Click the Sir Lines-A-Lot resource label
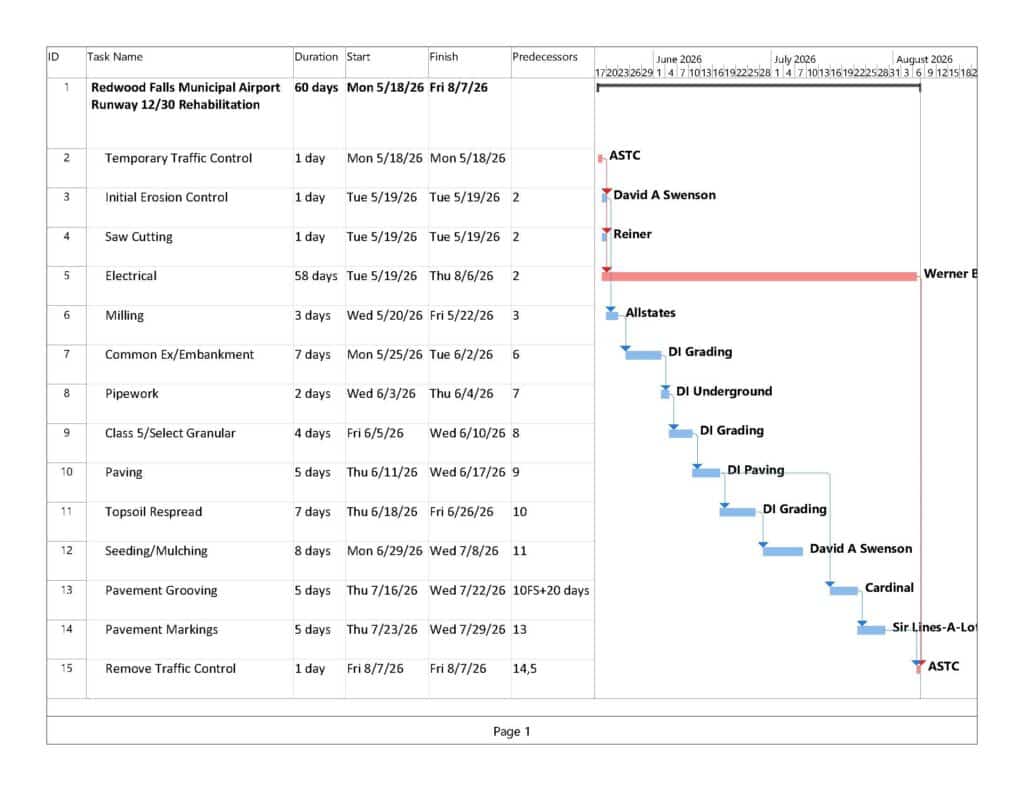This screenshot has height=791, width=1024. tap(935, 627)
